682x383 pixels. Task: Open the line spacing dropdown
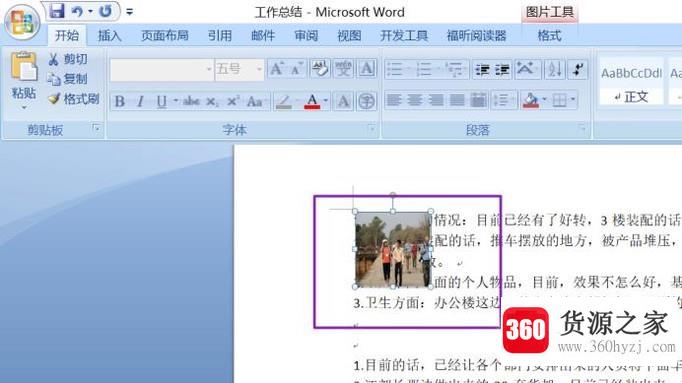tap(504, 101)
